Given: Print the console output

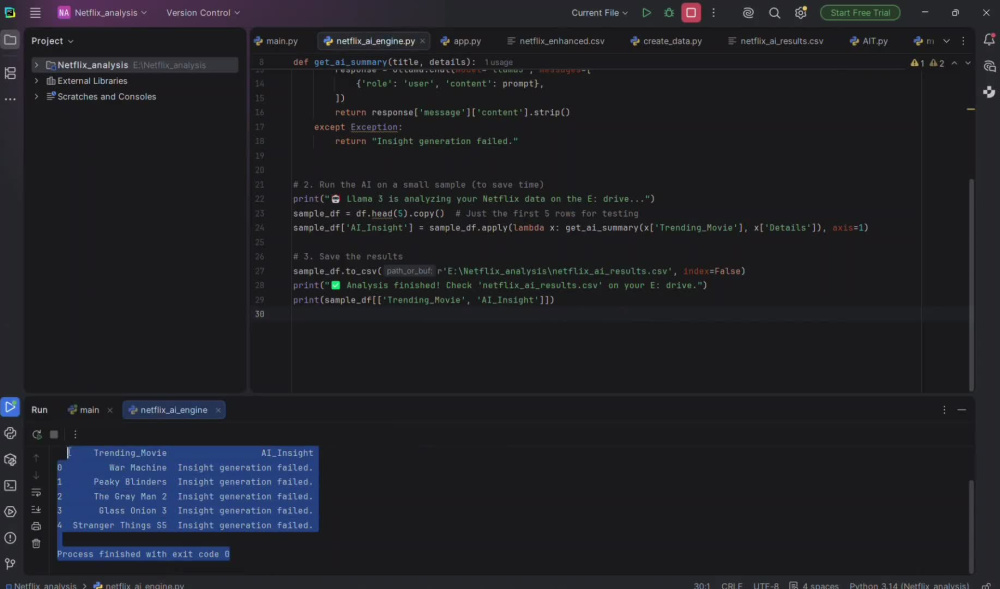Looking at the screenshot, I should (36, 527).
